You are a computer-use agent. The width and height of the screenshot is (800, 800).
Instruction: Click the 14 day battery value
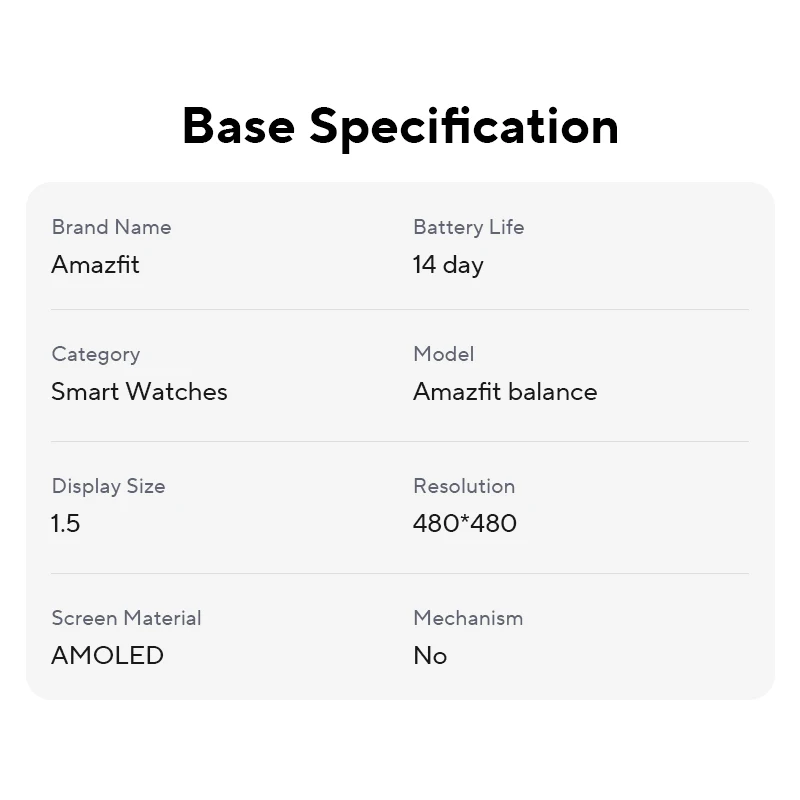(x=448, y=265)
